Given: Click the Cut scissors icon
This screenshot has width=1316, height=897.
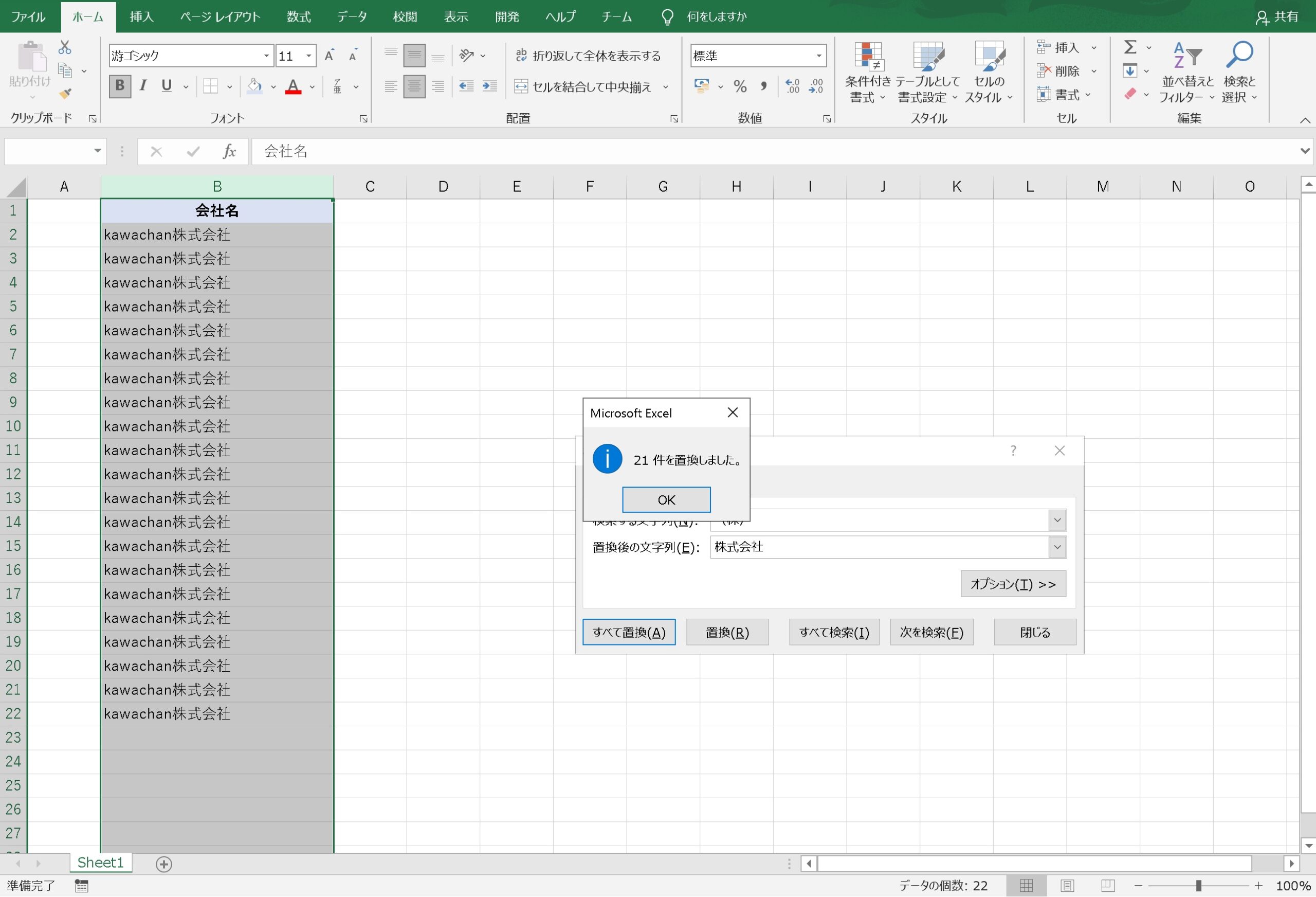Looking at the screenshot, I should (65, 47).
